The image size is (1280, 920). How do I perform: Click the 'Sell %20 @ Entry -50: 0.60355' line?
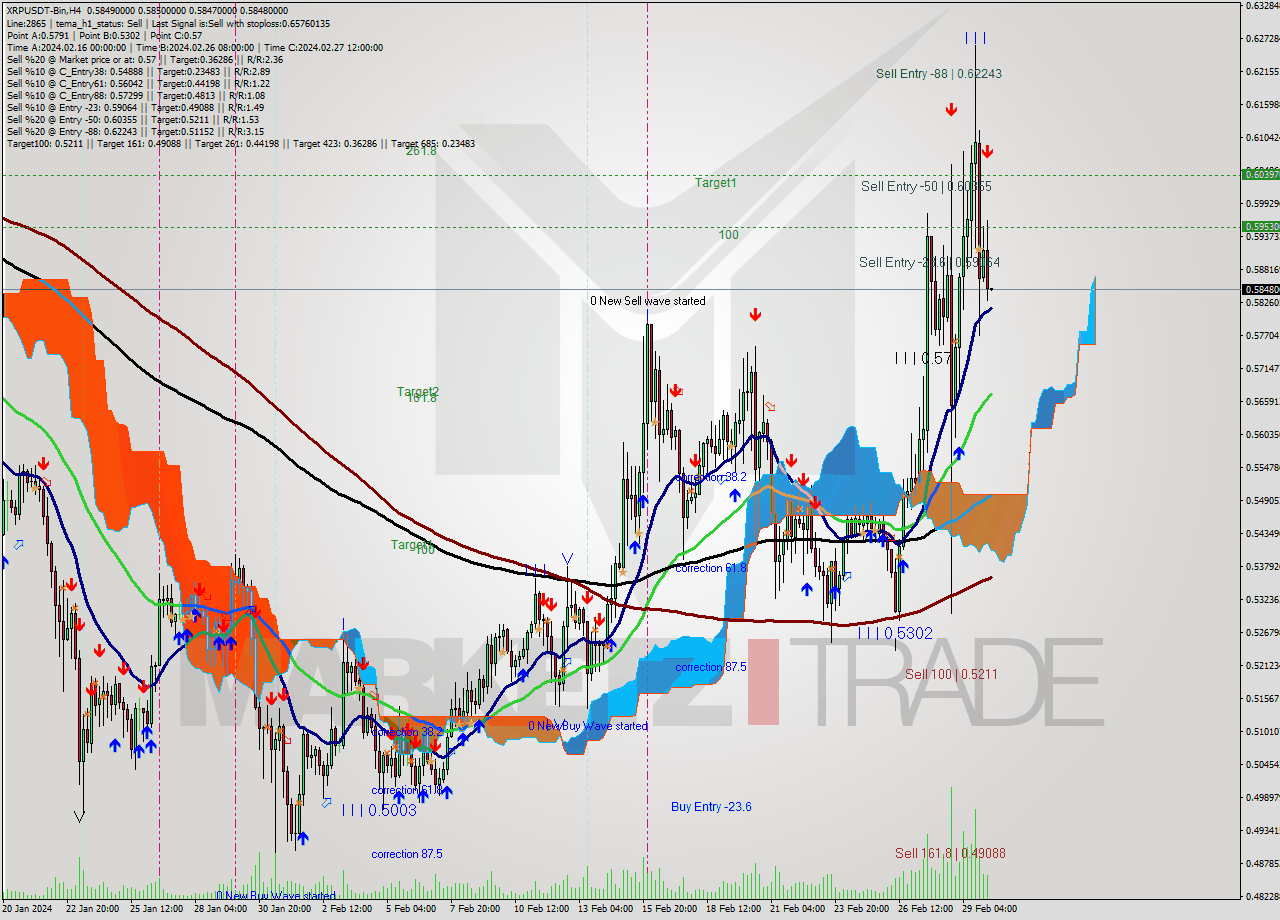coord(132,118)
